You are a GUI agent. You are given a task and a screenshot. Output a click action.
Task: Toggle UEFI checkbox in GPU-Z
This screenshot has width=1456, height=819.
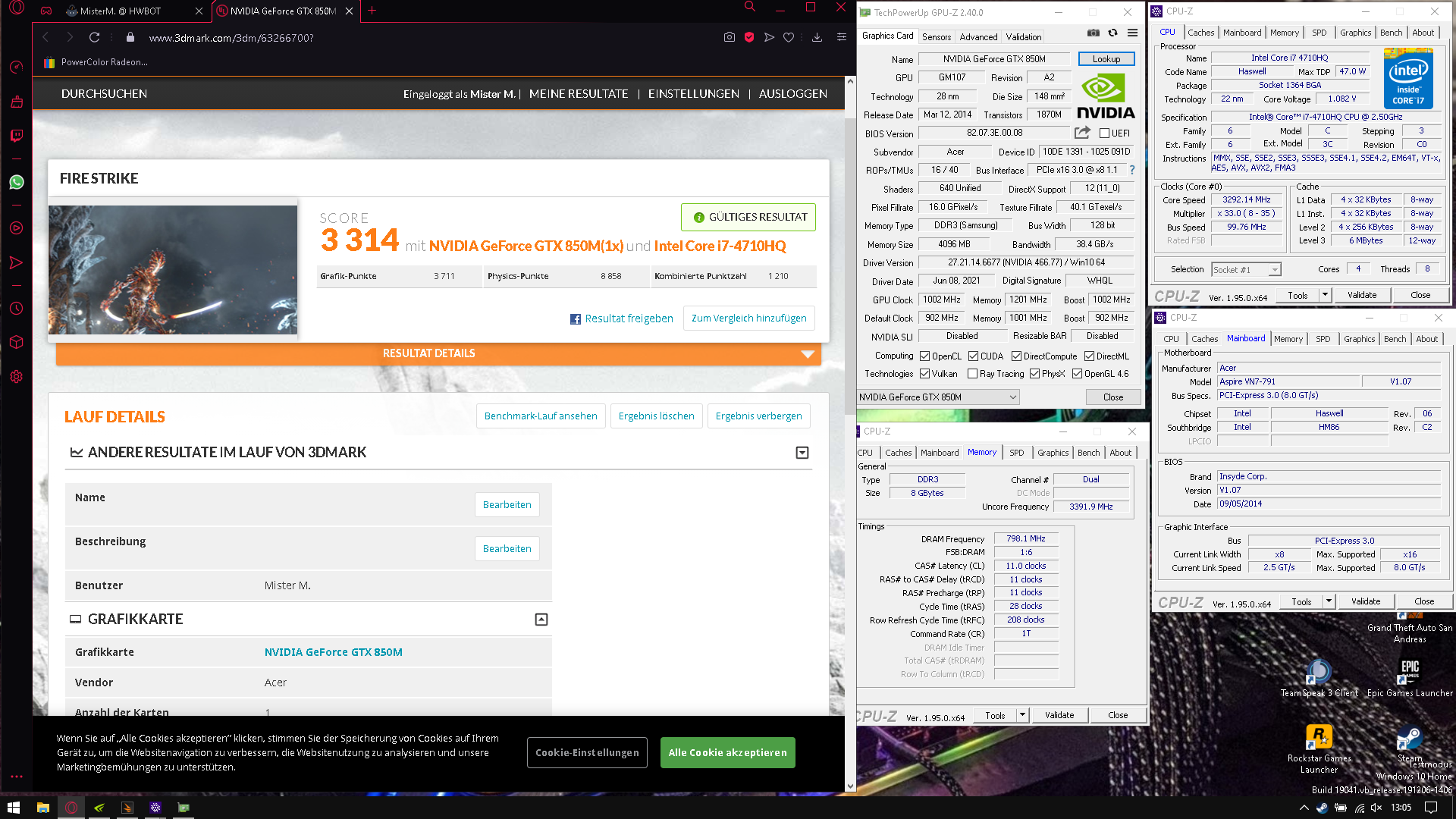1104,133
